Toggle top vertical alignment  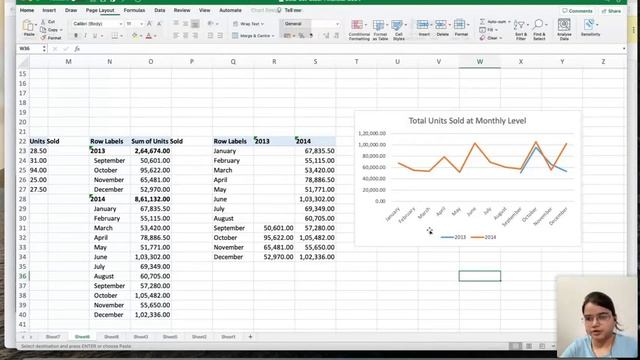coord(176,24)
